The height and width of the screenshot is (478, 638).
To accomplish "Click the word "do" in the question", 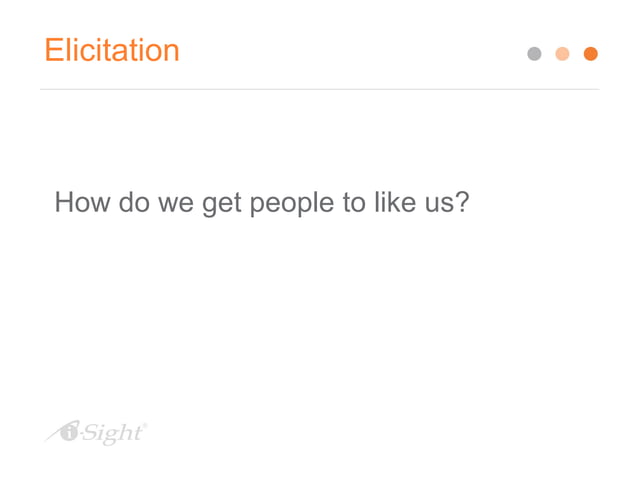I will [134, 202].
